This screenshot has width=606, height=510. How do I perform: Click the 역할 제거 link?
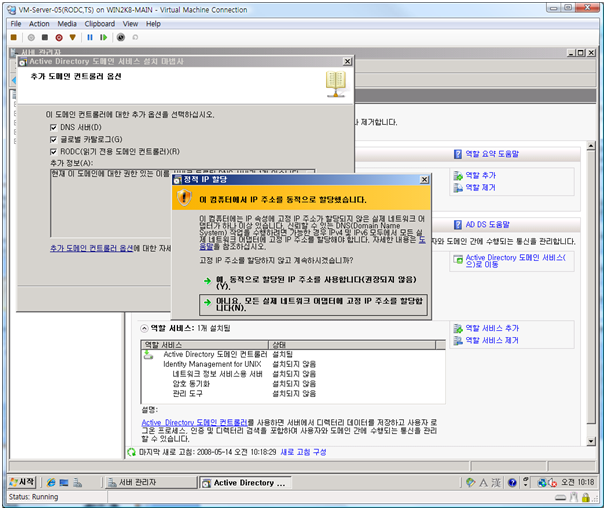[480, 187]
